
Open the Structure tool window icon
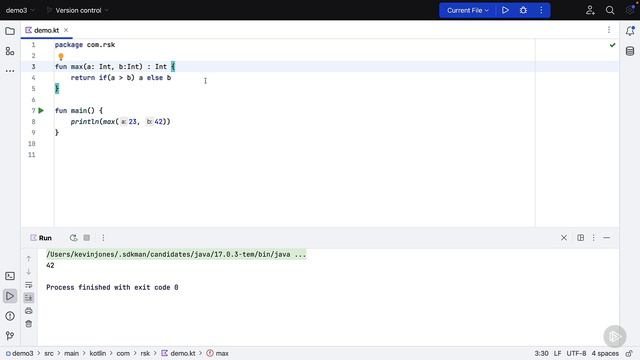tap(10, 51)
